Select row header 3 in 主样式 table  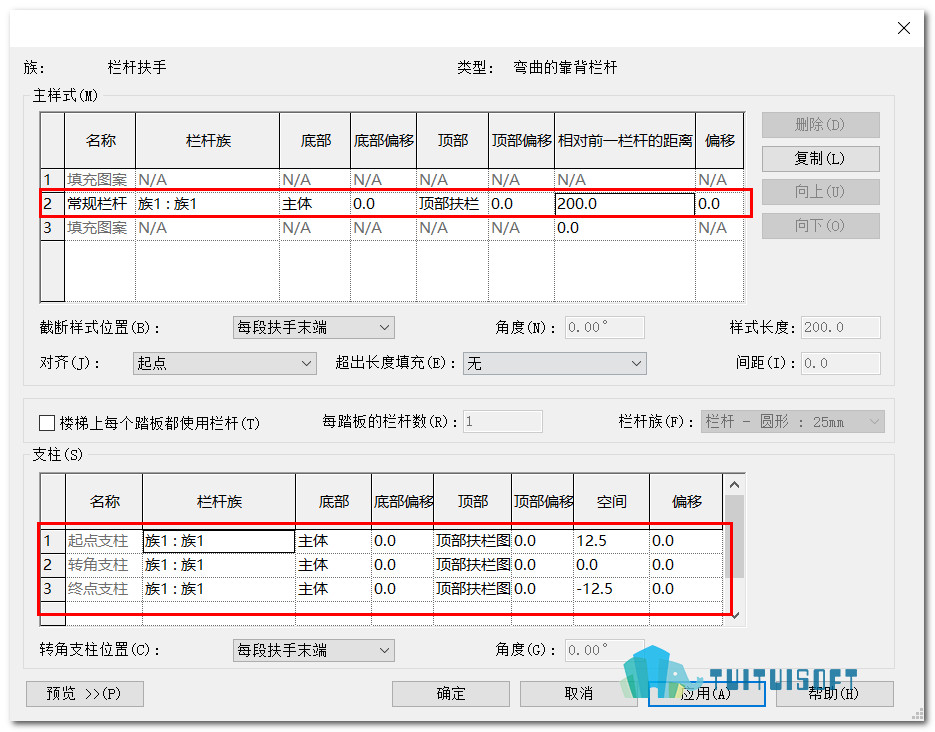pyautogui.click(x=52, y=228)
